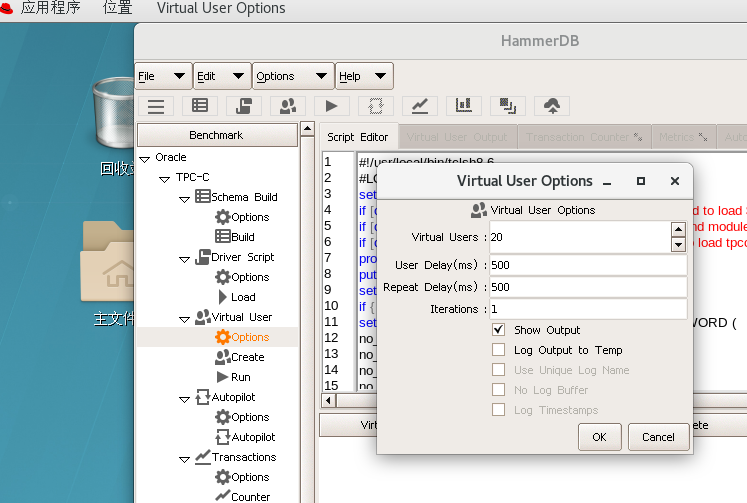The height and width of the screenshot is (503, 747).
Task: Open the Edit dropdown menu
Action: coord(222,76)
